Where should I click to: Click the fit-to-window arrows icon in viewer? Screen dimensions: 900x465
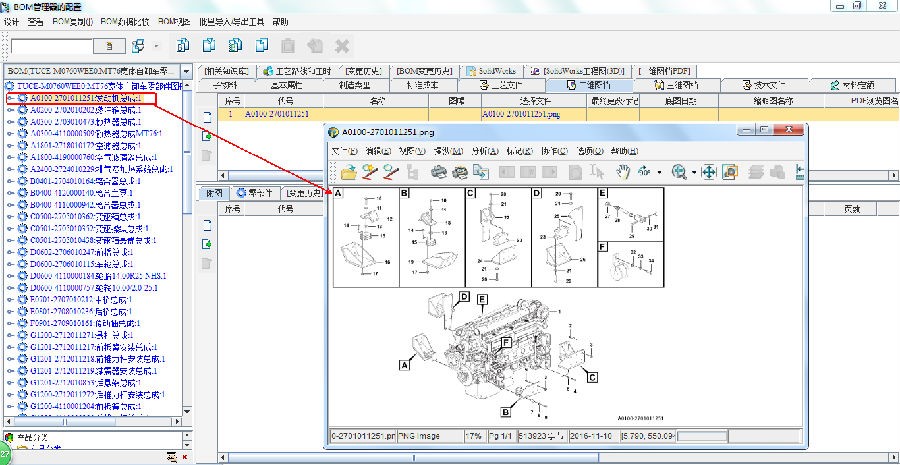[x=708, y=172]
